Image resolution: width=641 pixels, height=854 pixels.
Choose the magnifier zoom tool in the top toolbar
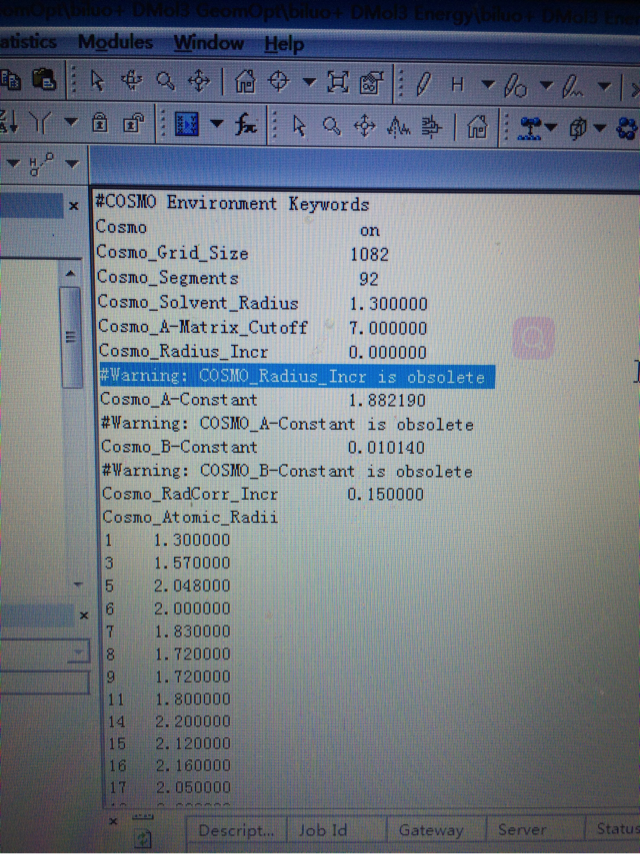point(165,82)
